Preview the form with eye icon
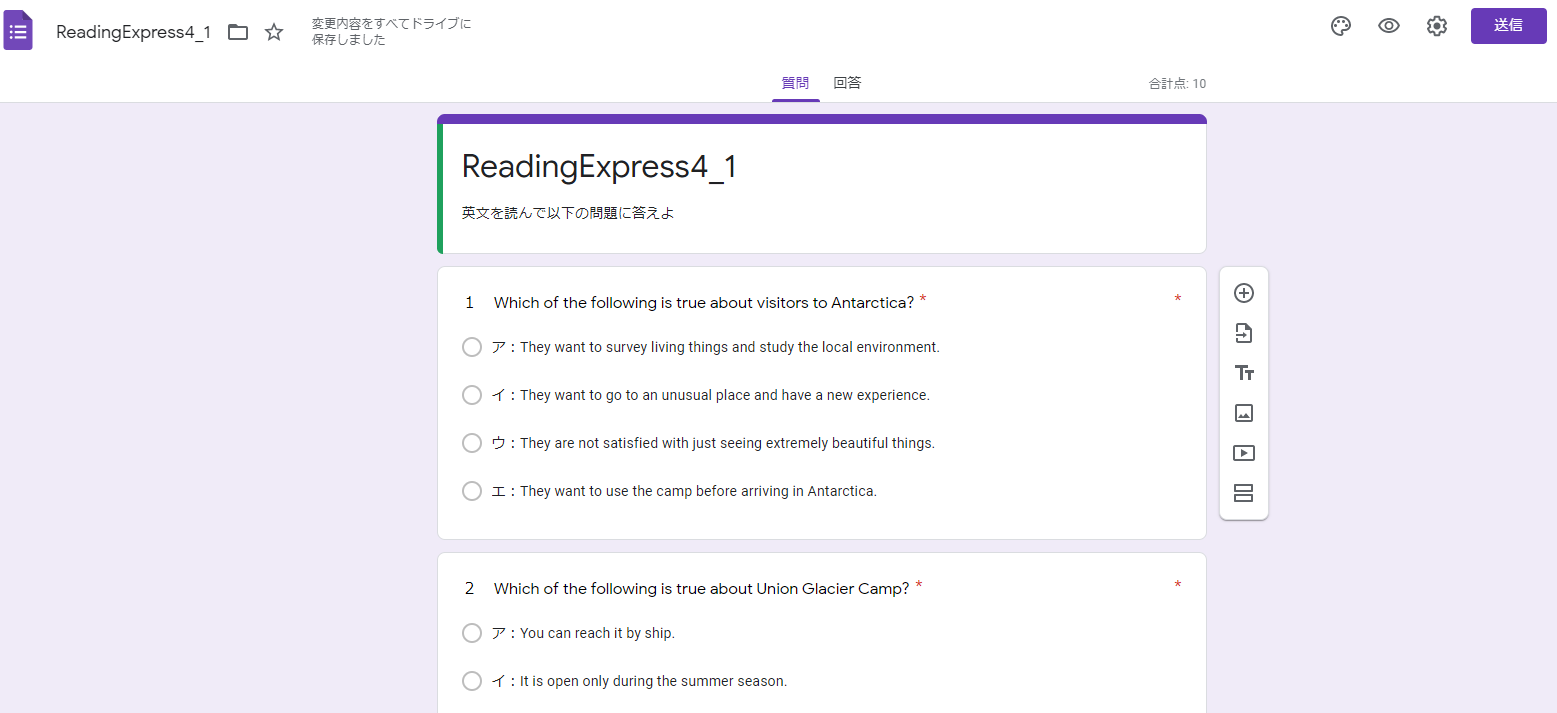The width and height of the screenshot is (1557, 713). tap(1389, 26)
